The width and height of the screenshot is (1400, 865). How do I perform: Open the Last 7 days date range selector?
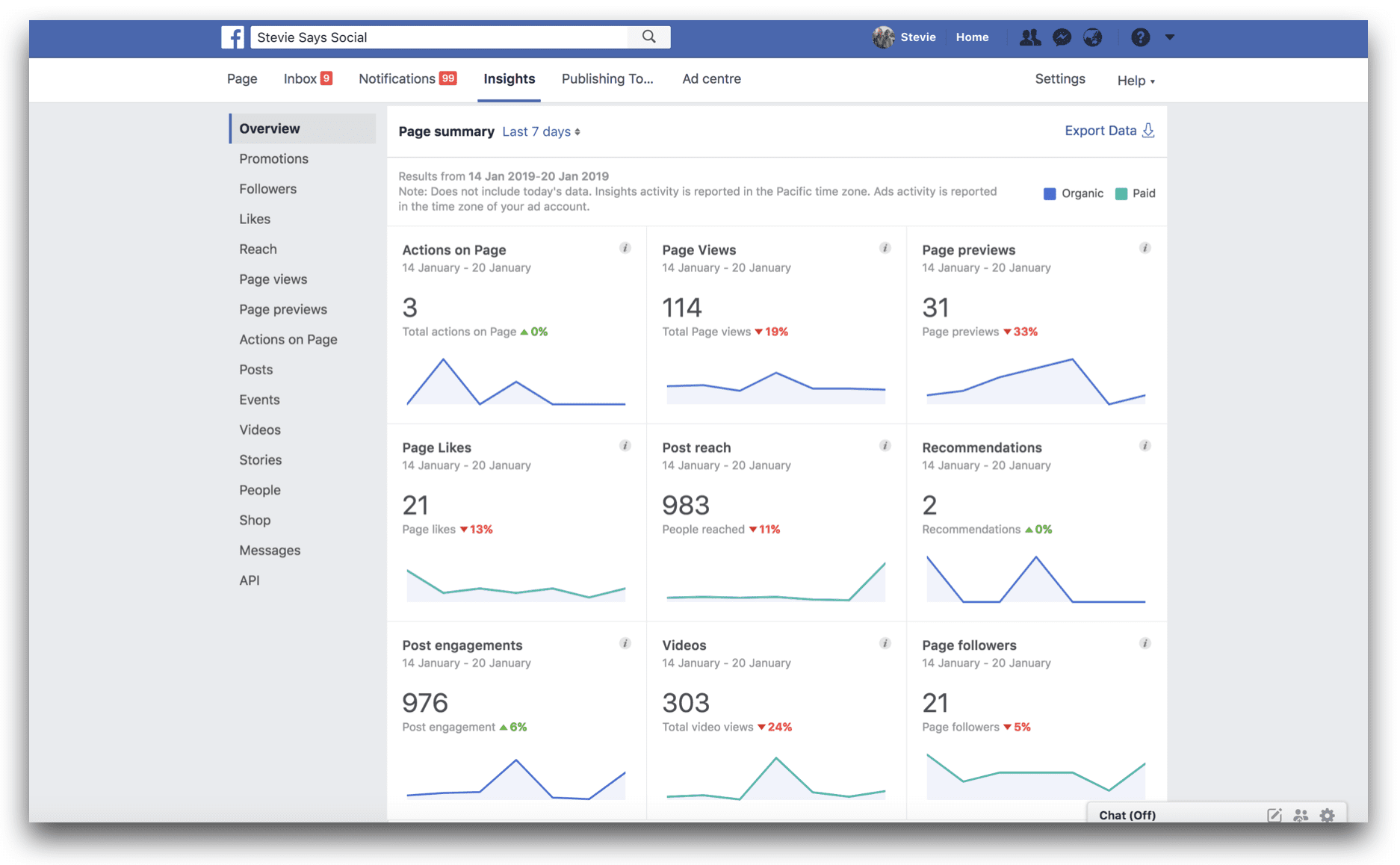coord(540,131)
